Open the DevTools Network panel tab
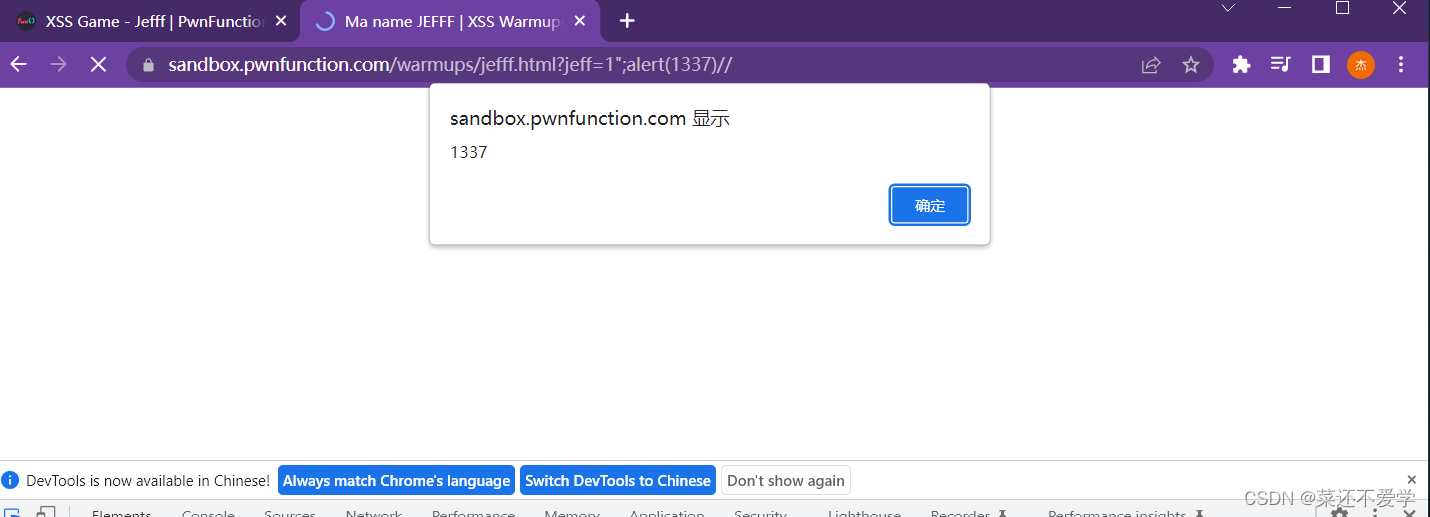Image resolution: width=1430 pixels, height=517 pixels. 374,512
